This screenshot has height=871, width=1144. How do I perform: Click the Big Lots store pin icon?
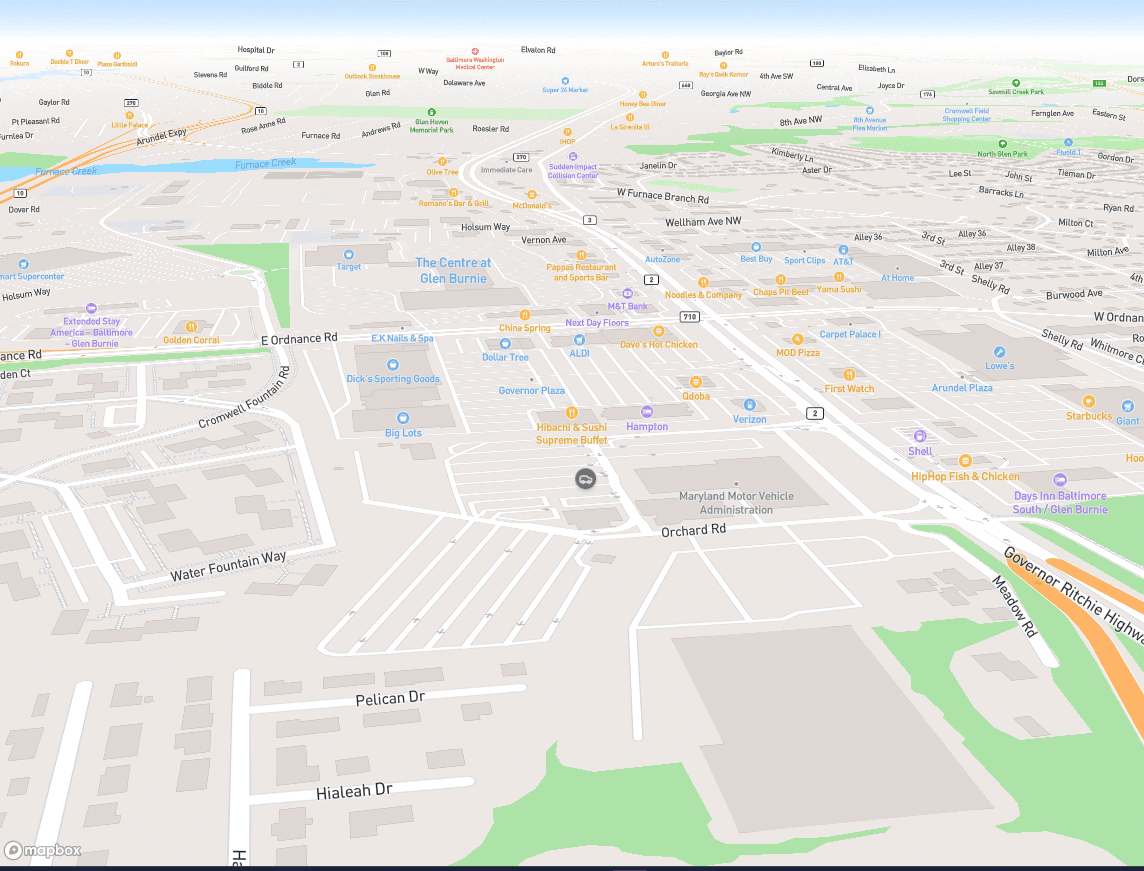pyautogui.click(x=403, y=418)
